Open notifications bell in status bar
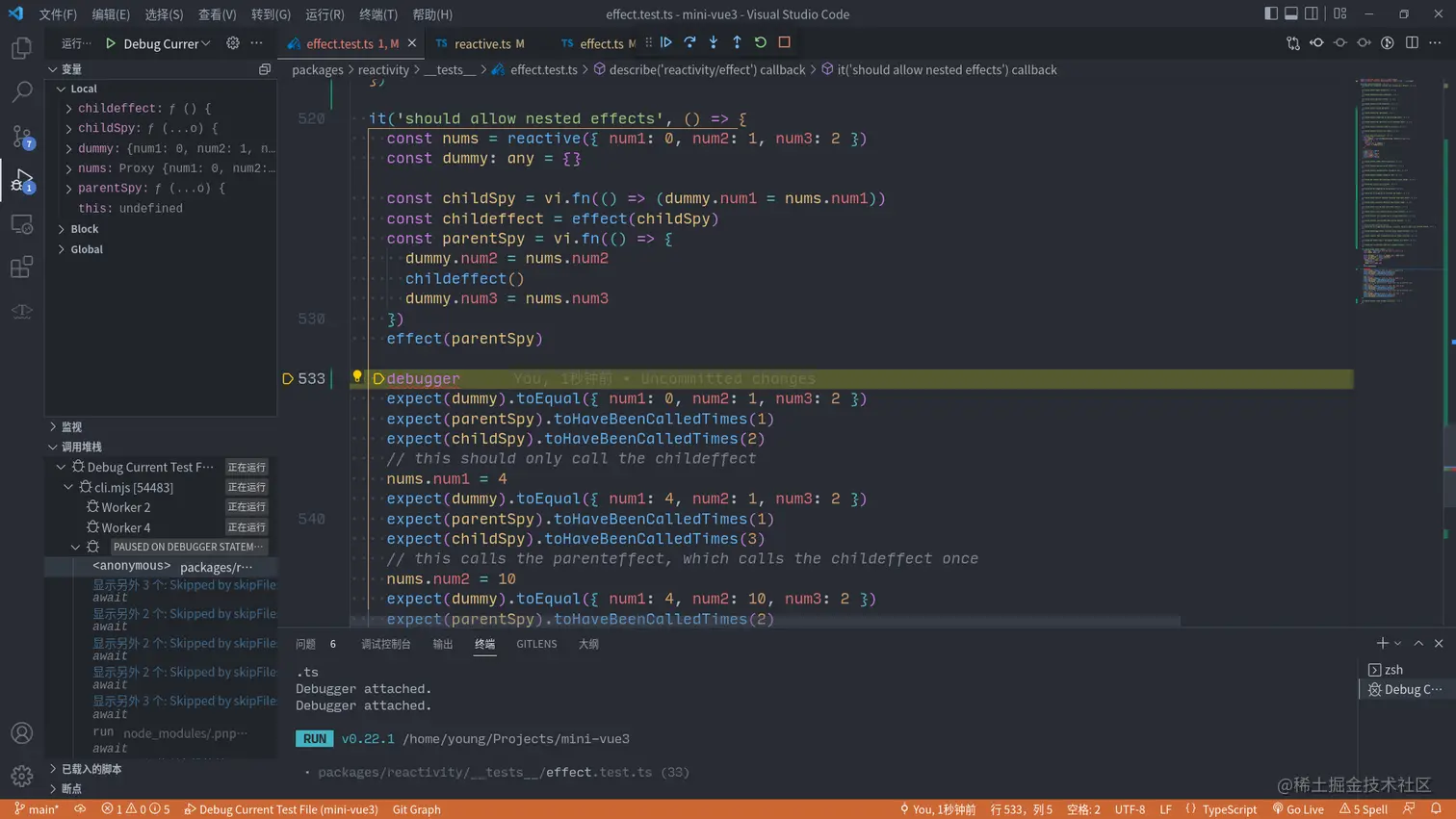1456x819 pixels. click(1436, 809)
